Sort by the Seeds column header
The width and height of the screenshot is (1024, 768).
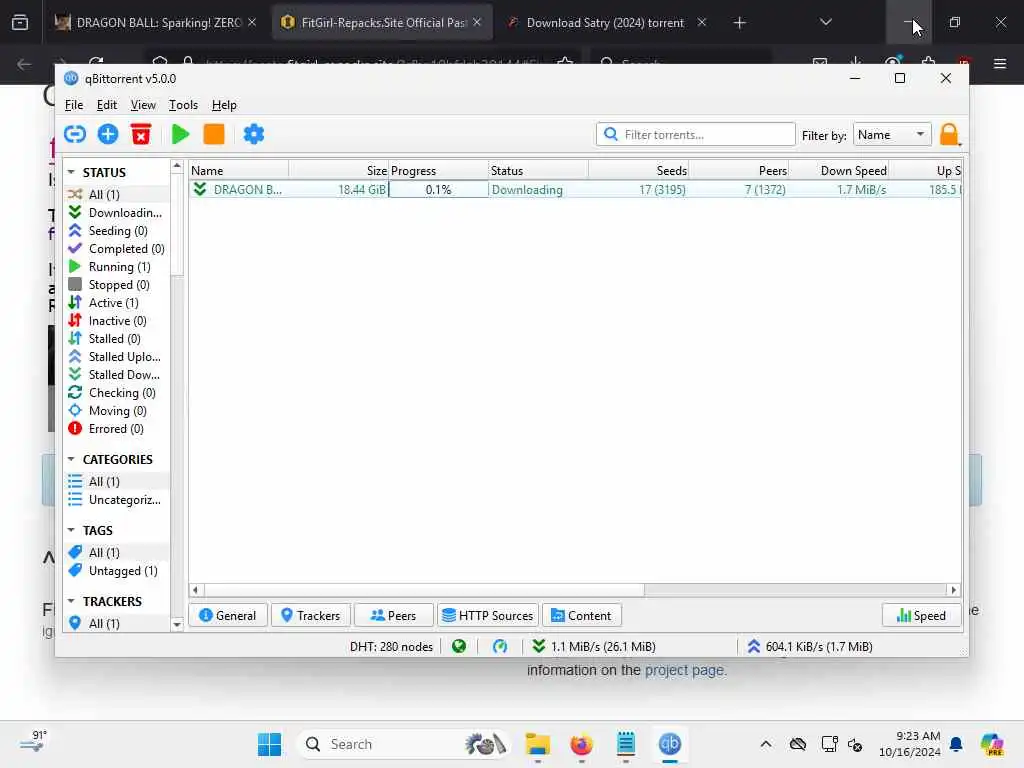[x=639, y=170]
